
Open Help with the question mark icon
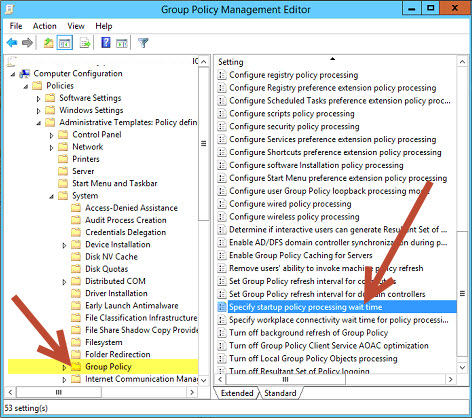106,43
